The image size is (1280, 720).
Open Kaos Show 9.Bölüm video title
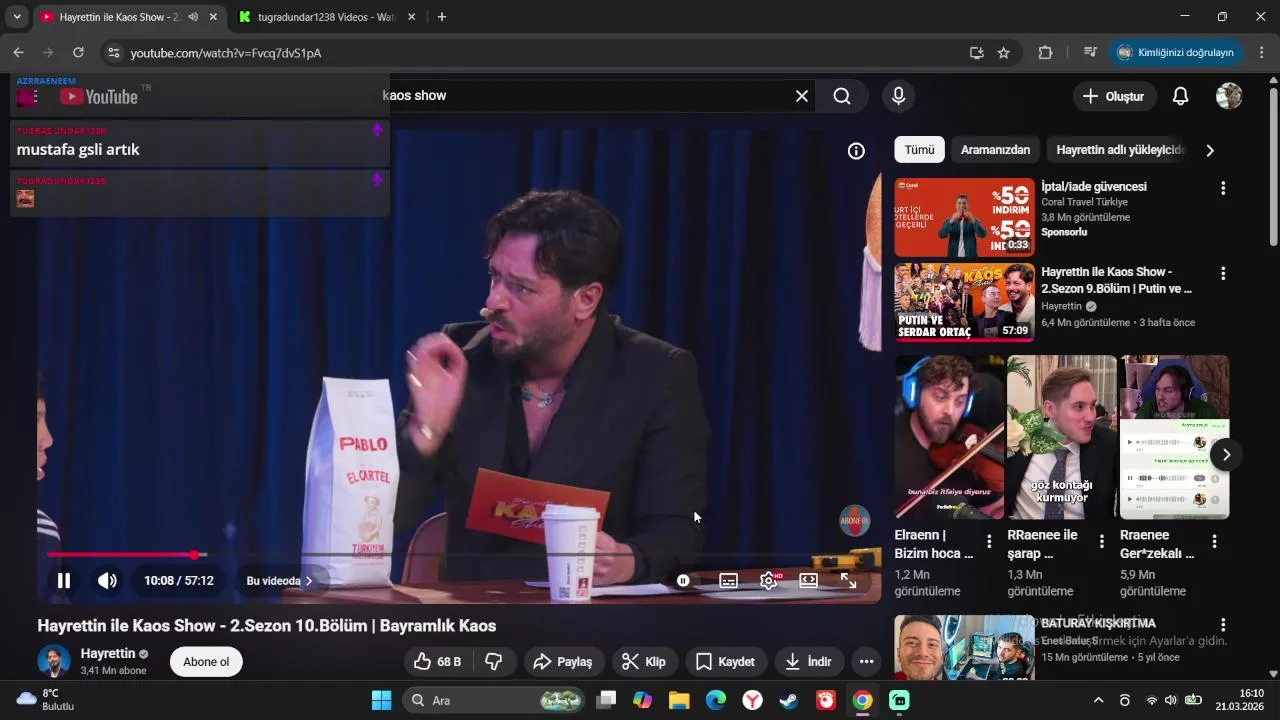click(x=1116, y=280)
